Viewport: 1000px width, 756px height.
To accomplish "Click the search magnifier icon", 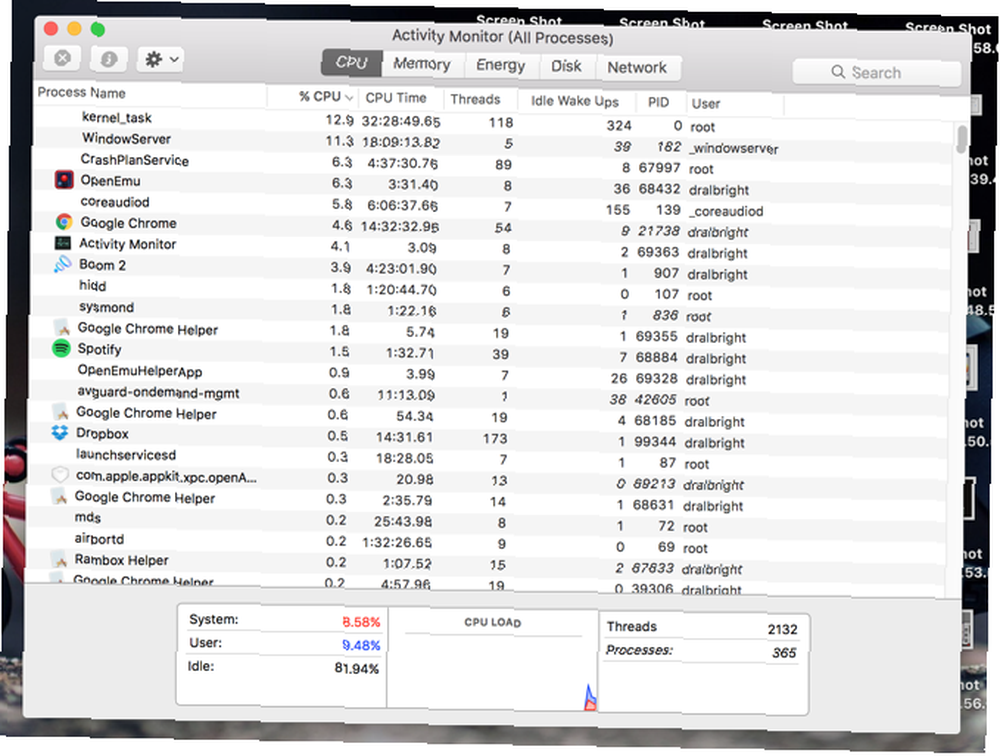I will click(x=838, y=72).
